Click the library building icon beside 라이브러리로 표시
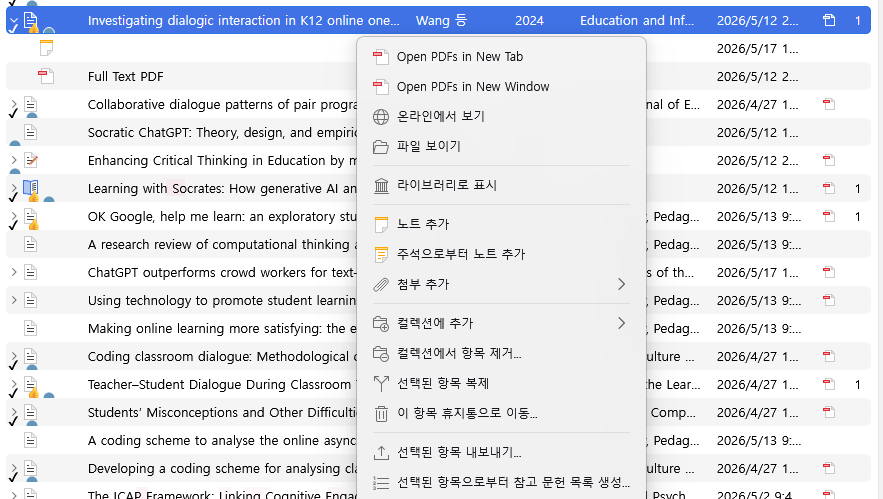Viewport: 883px width, 499px height. (381, 185)
